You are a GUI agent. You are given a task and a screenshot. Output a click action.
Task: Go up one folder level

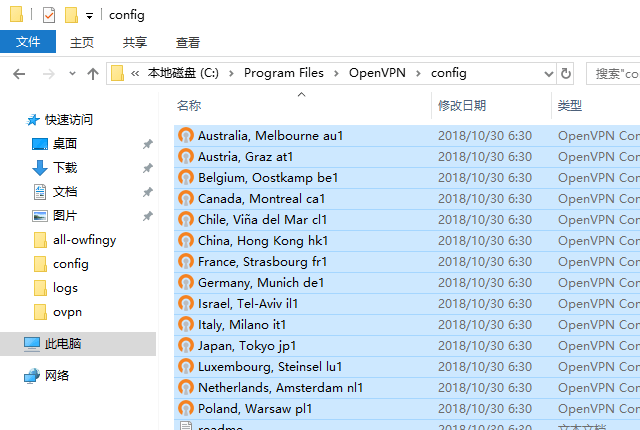coord(93,74)
